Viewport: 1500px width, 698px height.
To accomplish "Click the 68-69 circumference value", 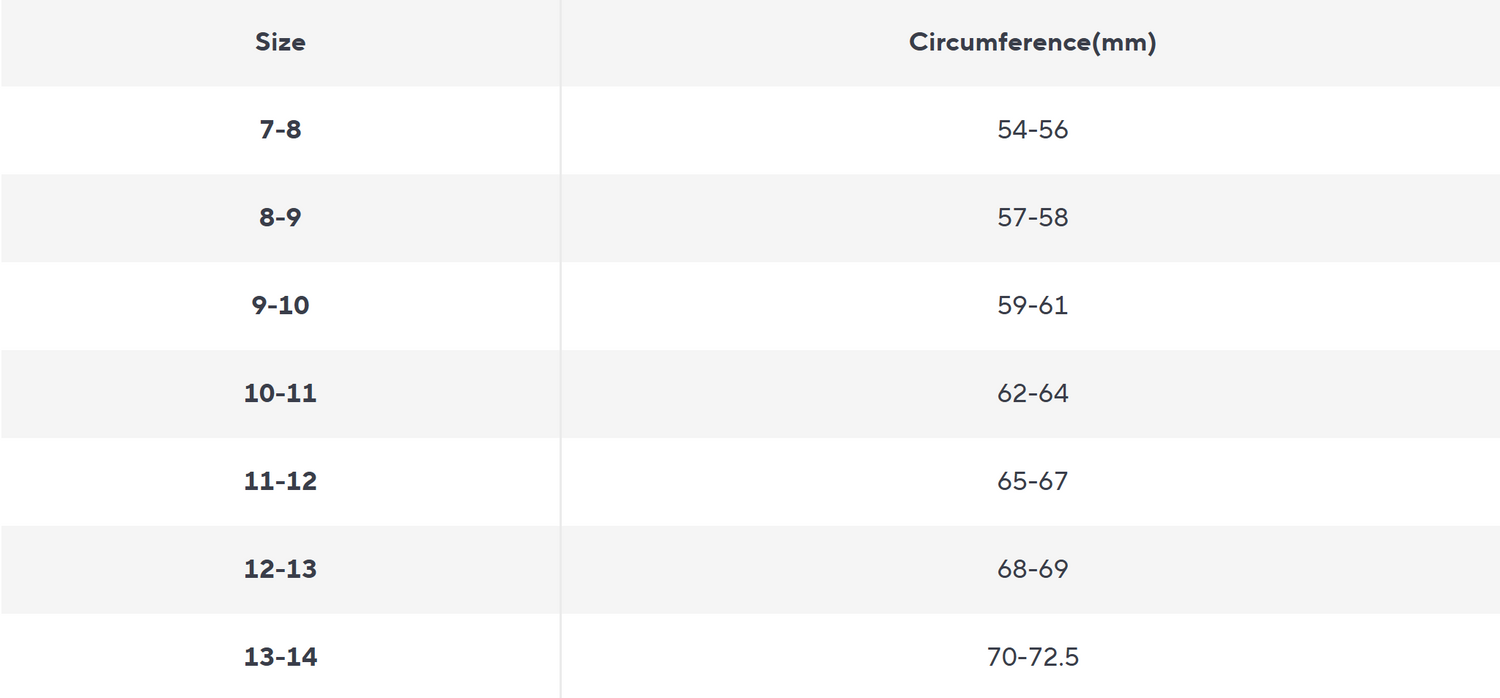I will (1032, 570).
